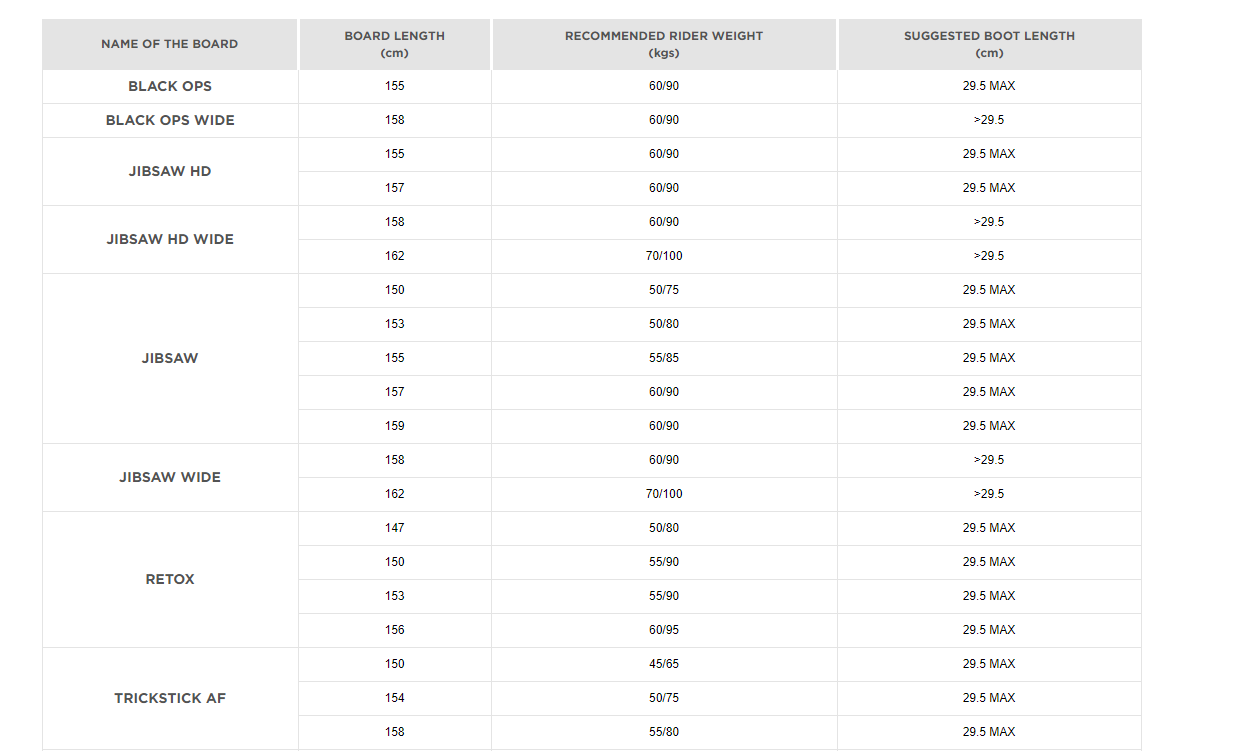Image resolution: width=1258 pixels, height=751 pixels.
Task: Select the 154 board length for Trickstick AF
Action: (x=395, y=698)
